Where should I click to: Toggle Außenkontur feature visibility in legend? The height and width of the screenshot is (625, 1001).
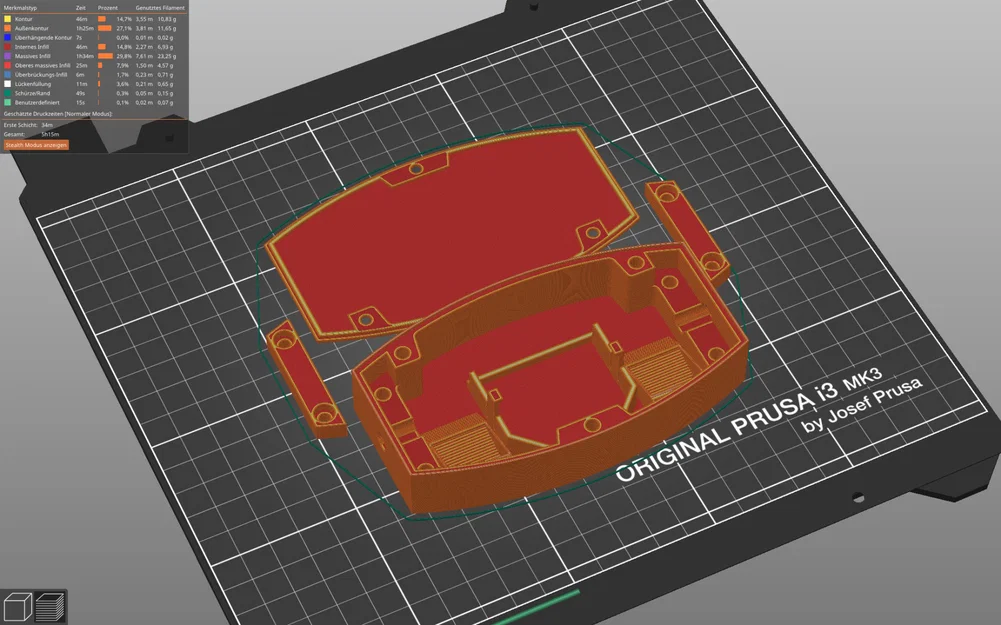pyautogui.click(x=32, y=29)
